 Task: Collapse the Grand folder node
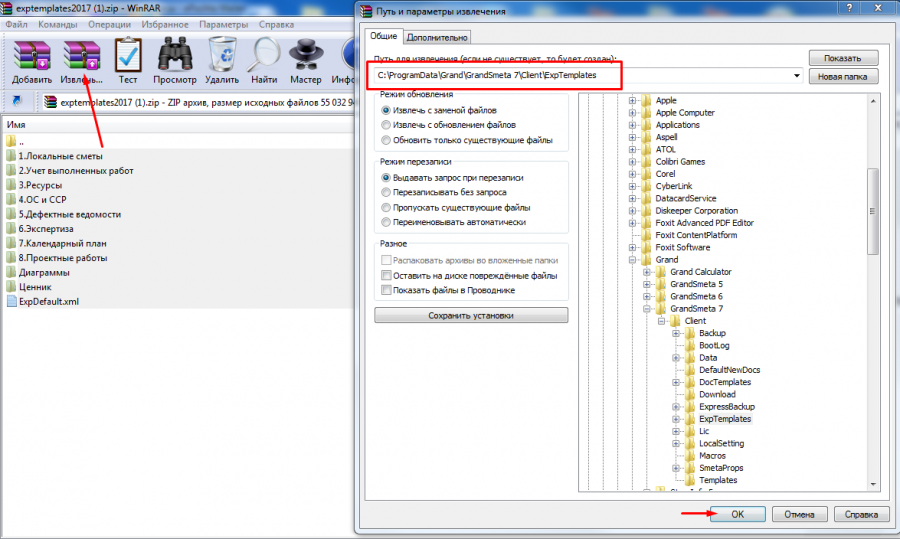click(x=632, y=259)
